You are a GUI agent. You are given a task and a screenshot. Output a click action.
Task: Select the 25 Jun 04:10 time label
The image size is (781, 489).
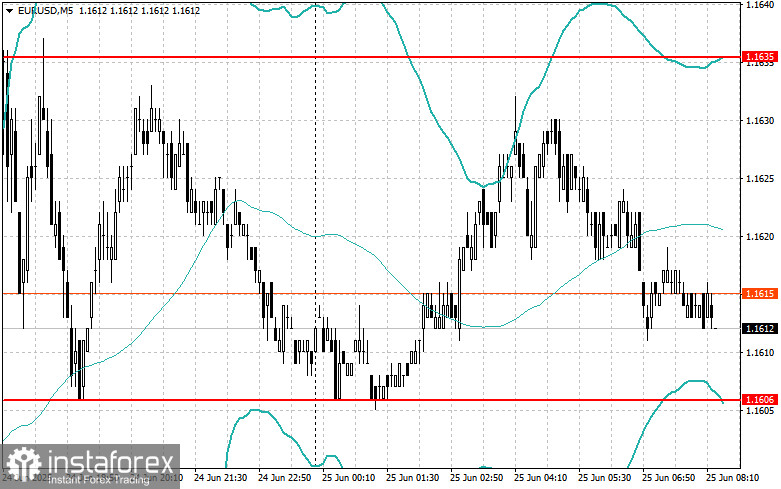tap(540, 478)
